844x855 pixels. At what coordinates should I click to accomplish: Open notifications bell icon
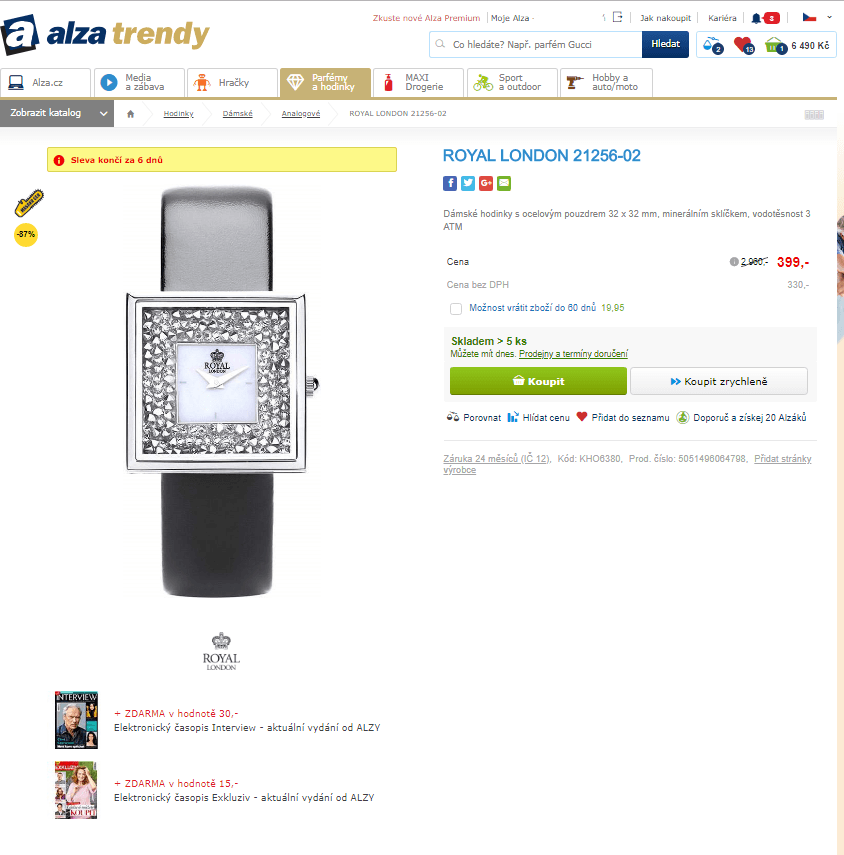pyautogui.click(x=756, y=19)
